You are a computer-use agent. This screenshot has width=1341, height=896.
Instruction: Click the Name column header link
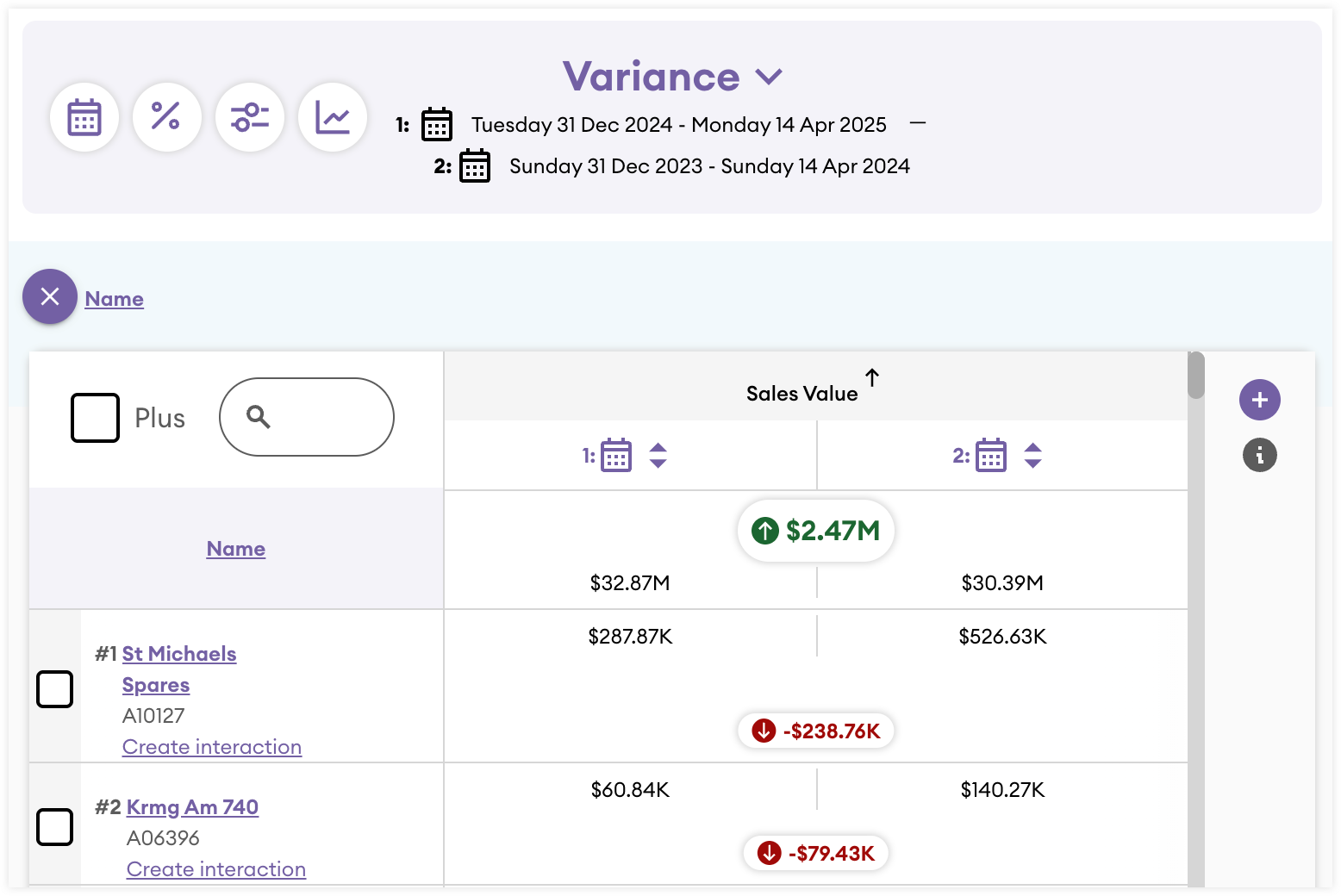coord(235,549)
